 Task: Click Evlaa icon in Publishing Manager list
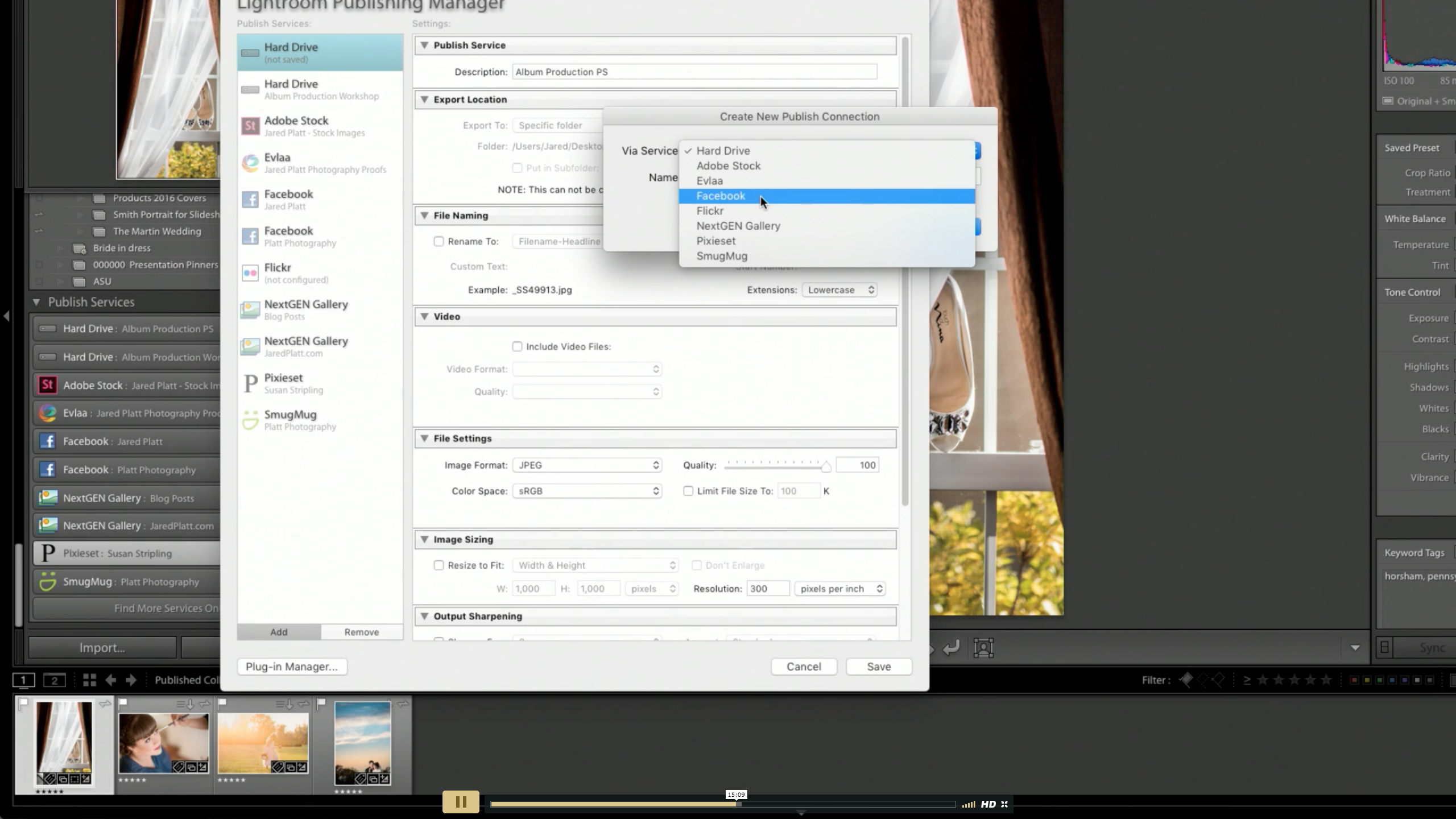click(250, 163)
